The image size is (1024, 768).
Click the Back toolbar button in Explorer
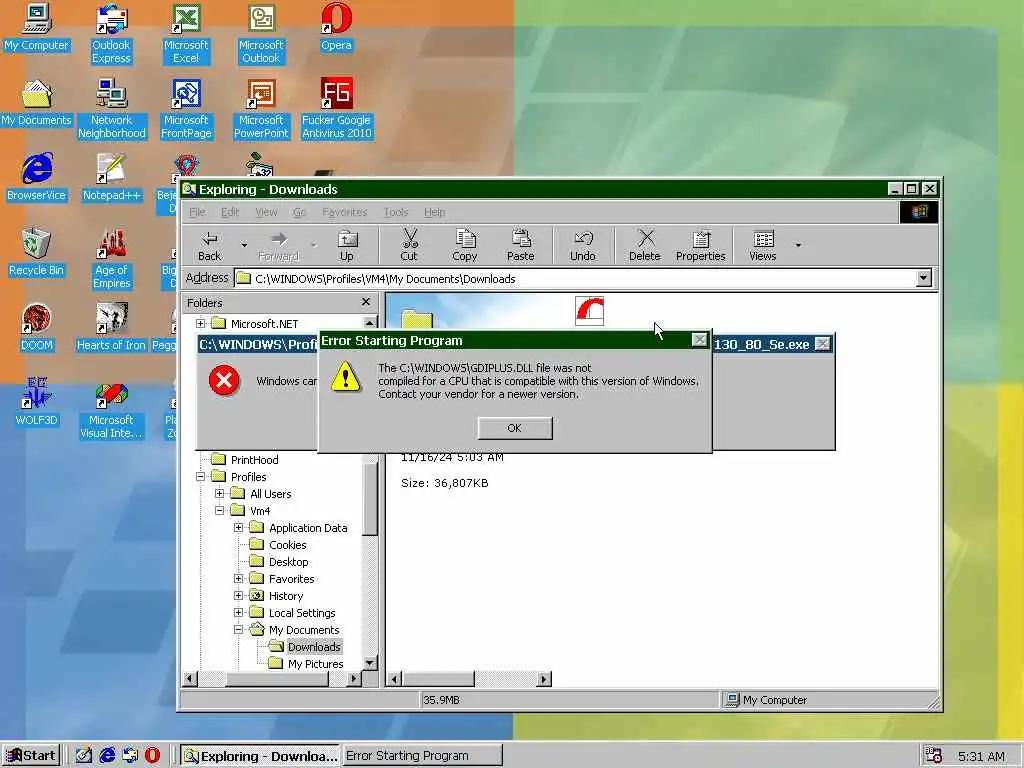pyautogui.click(x=210, y=246)
